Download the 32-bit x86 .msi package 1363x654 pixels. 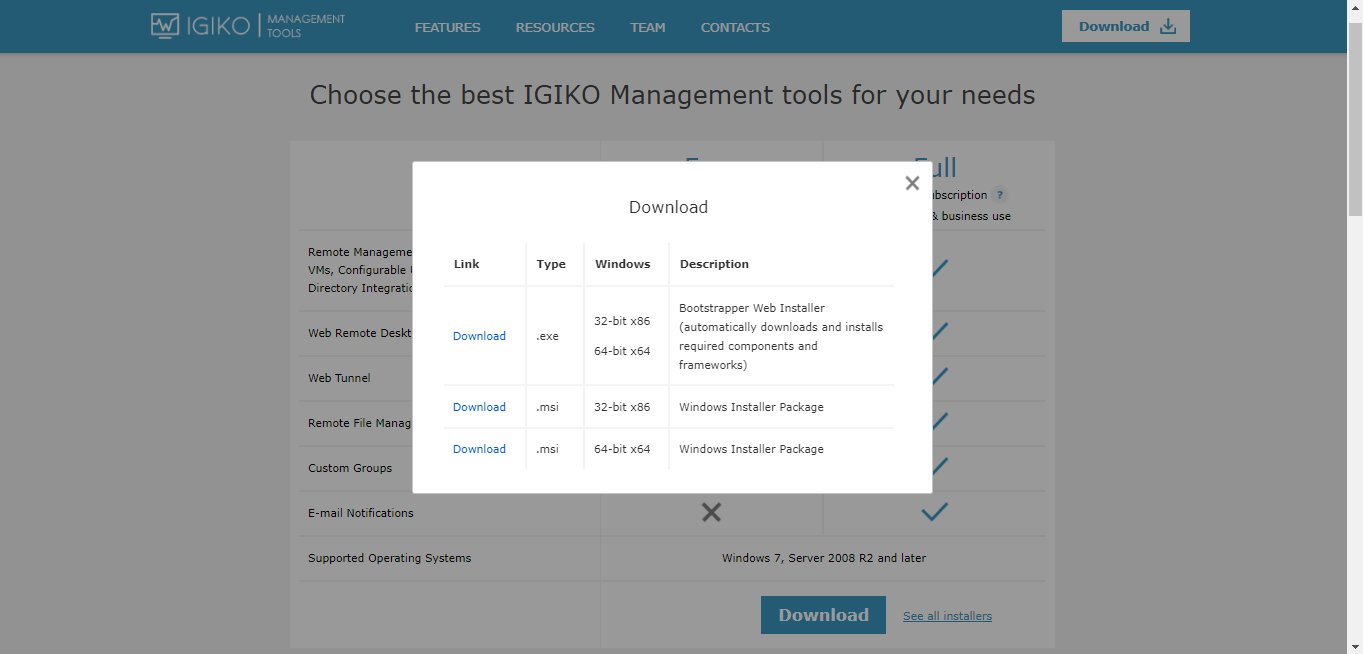coord(479,407)
